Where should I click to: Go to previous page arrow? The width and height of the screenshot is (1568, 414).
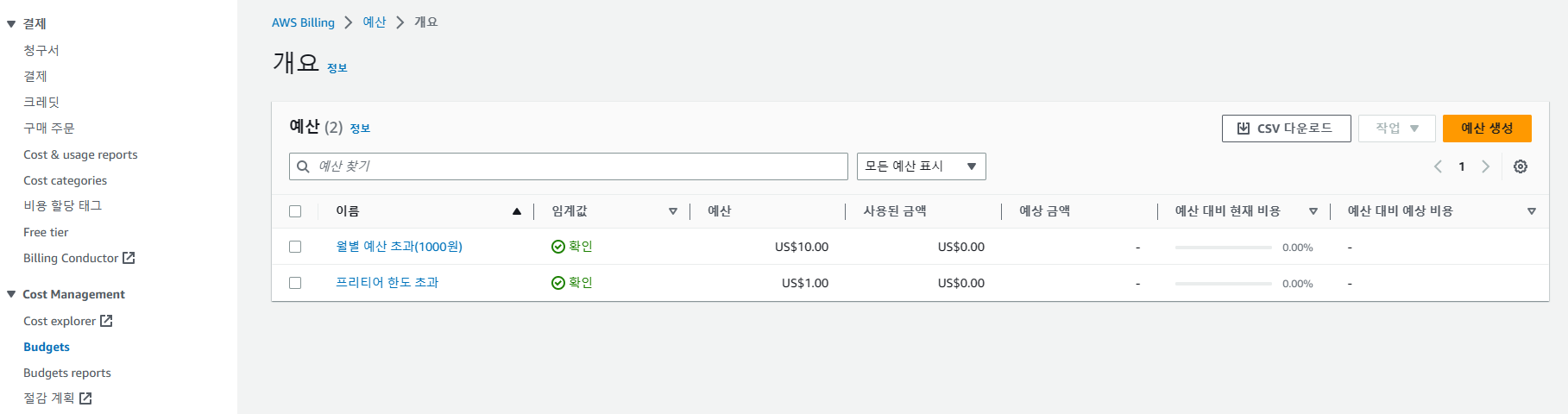point(1438,166)
